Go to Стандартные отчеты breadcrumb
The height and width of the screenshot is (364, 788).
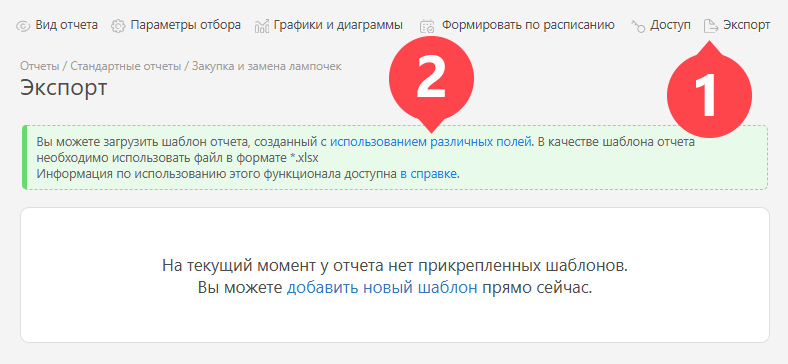(126, 66)
